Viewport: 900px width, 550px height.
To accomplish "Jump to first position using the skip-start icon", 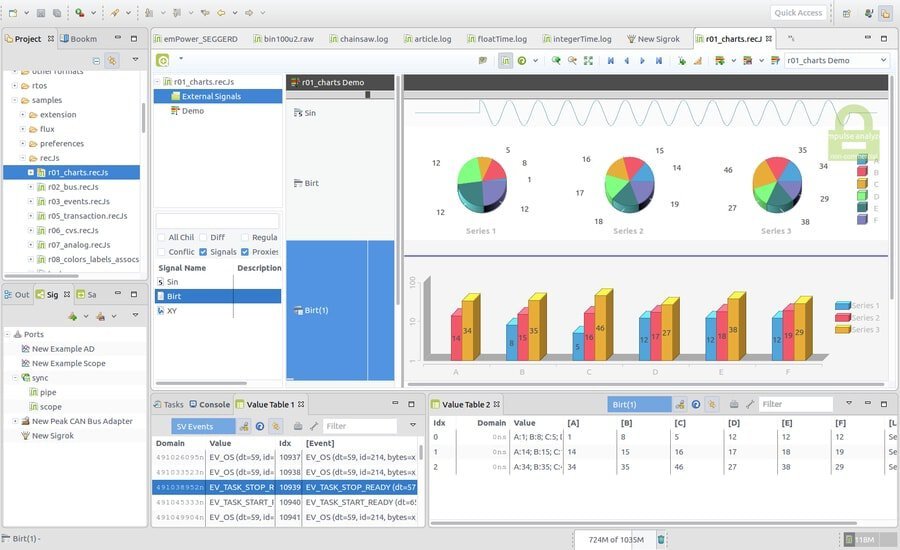I will click(x=610, y=61).
